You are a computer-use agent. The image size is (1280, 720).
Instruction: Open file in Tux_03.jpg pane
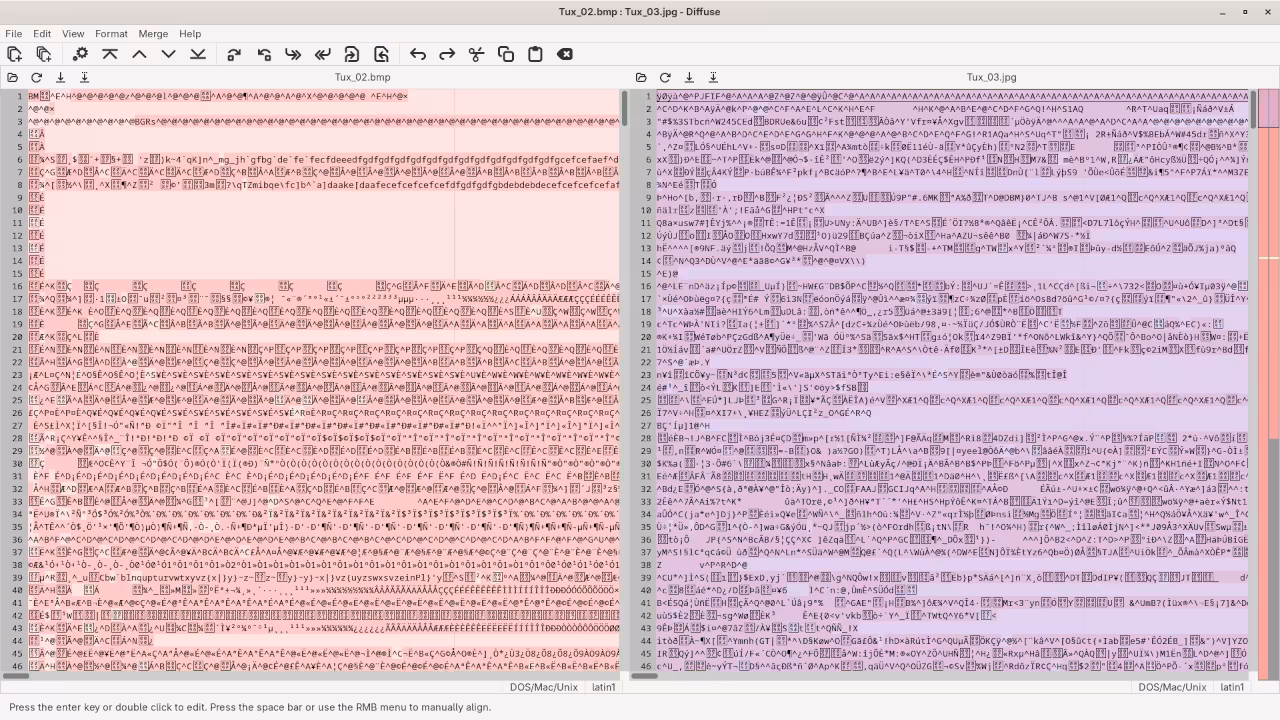click(x=641, y=77)
